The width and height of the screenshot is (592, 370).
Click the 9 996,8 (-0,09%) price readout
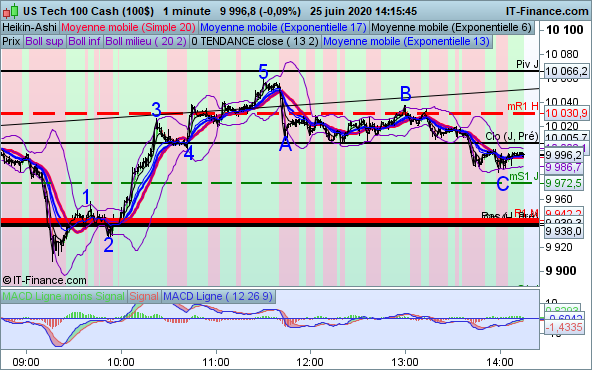(x=260, y=11)
